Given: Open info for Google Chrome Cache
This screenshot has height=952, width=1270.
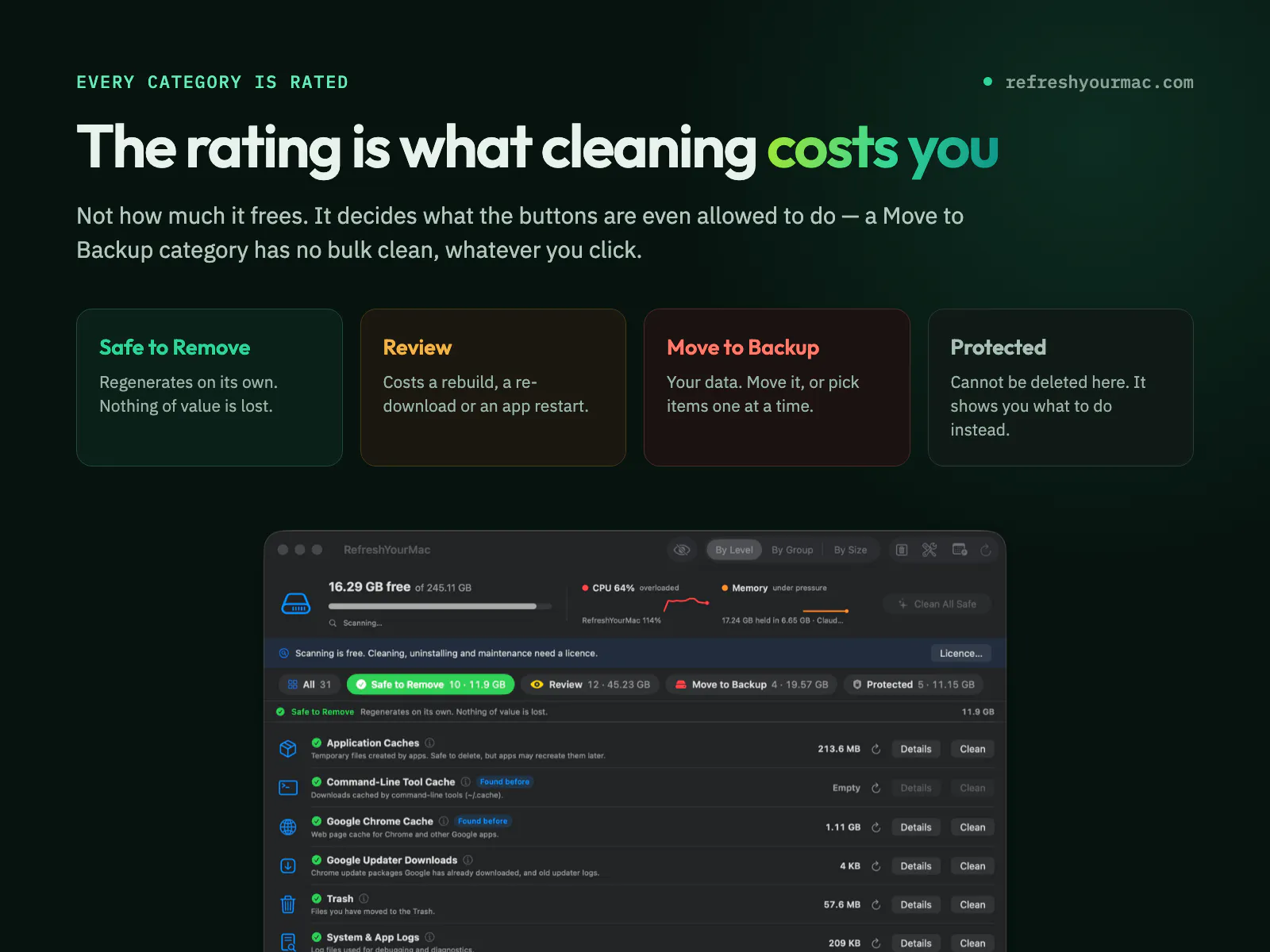Looking at the screenshot, I should click(x=444, y=821).
